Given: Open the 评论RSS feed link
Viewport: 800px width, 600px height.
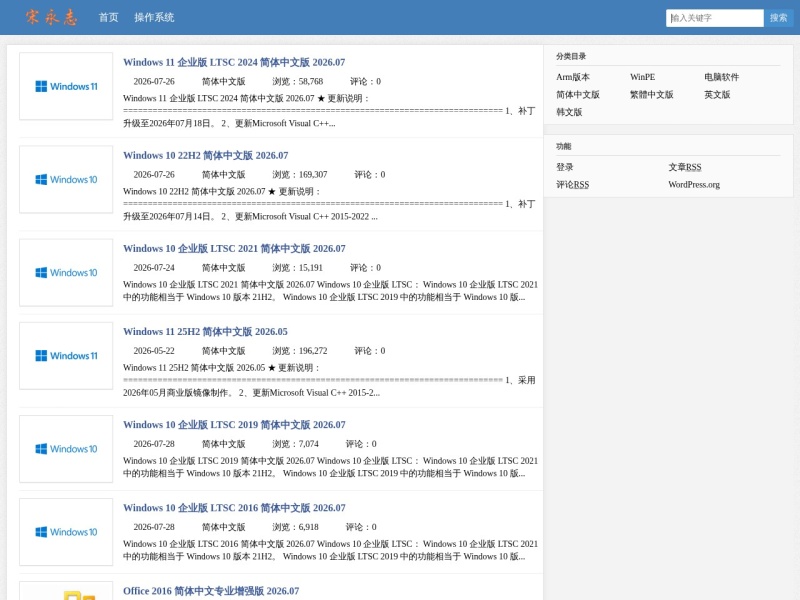Looking at the screenshot, I should [x=572, y=184].
